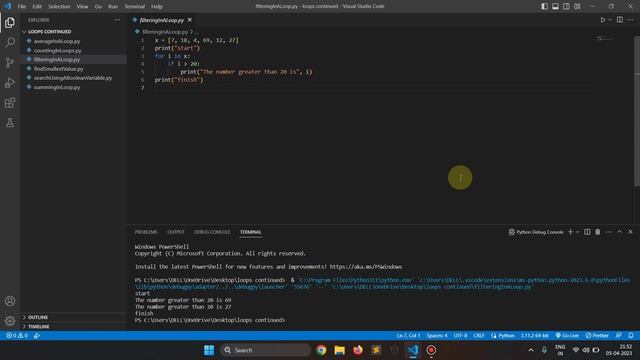The width and height of the screenshot is (640, 360).
Task: Open the Search view in activity bar
Action: point(10,42)
